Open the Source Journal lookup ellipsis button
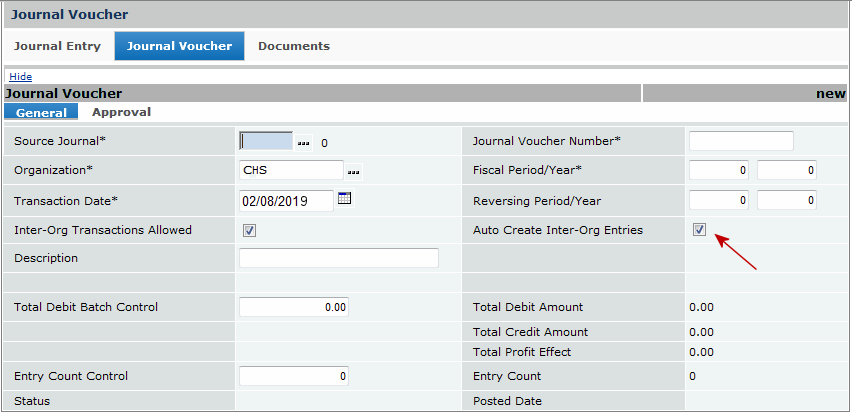This screenshot has height=413, width=852. click(x=305, y=142)
